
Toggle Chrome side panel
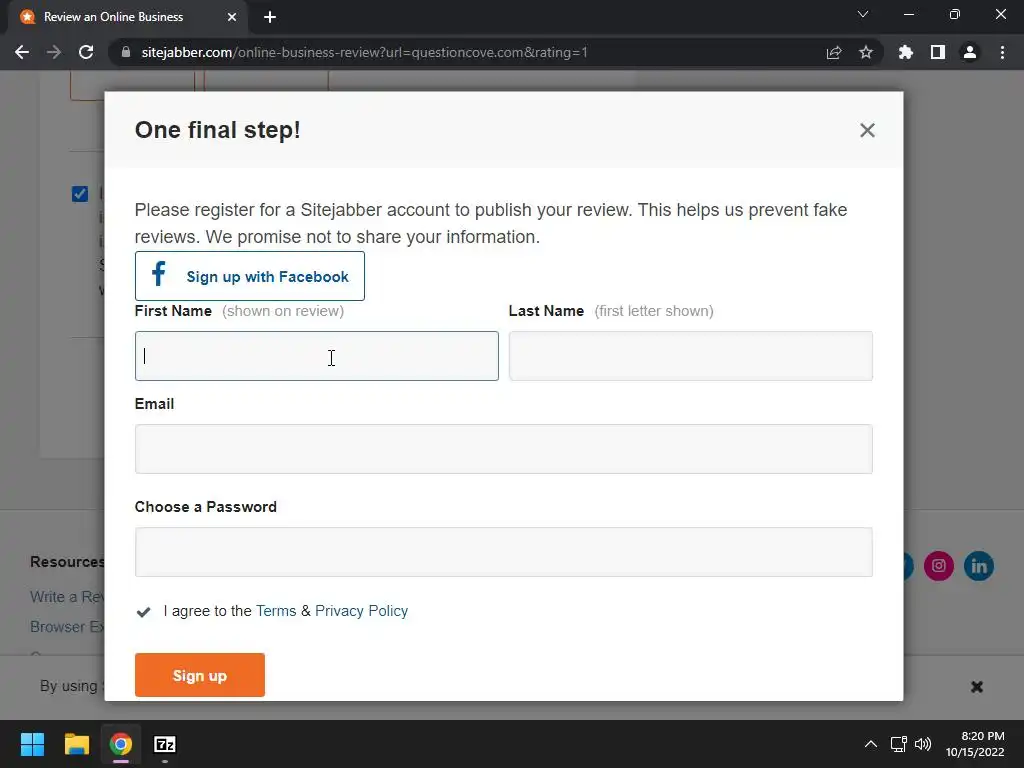click(938, 52)
